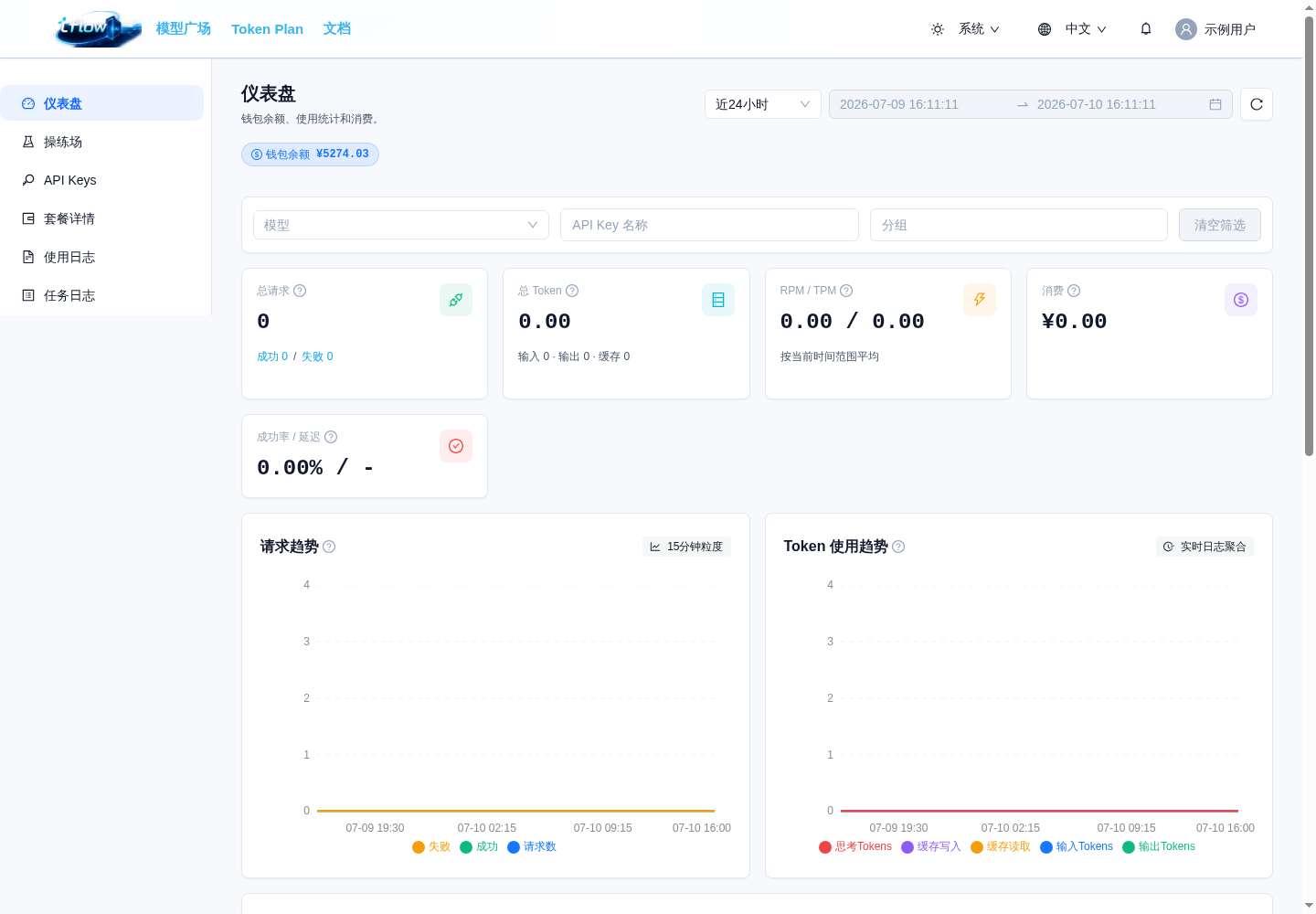The image size is (1316, 914).
Task: Click the list icon beside 任务日志
Action: 28,295
